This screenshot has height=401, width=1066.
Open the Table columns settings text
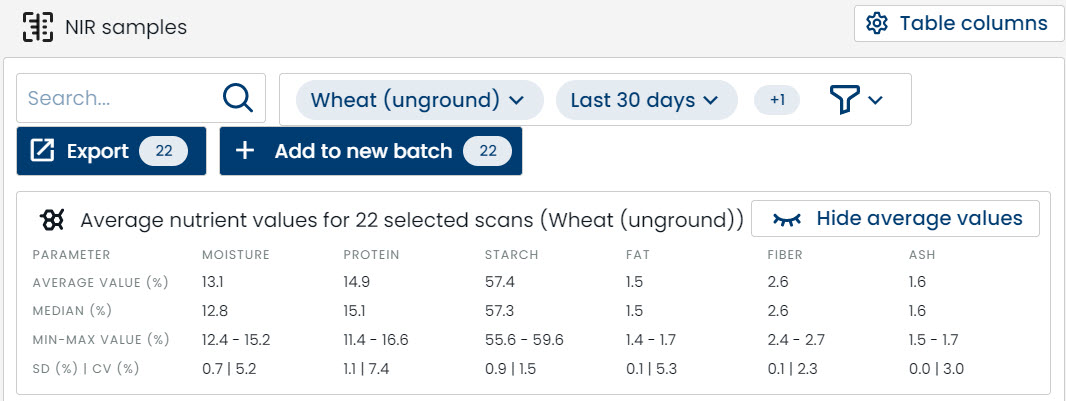973,24
